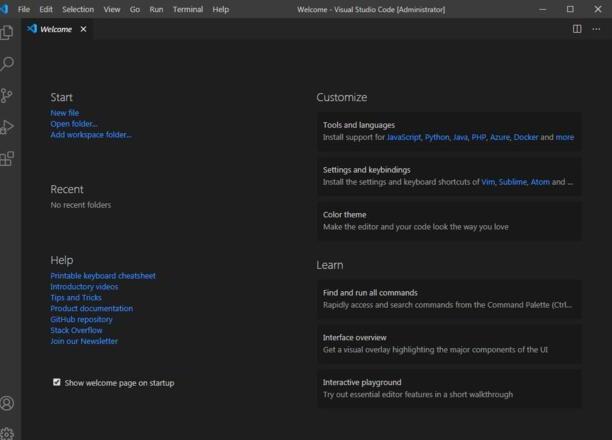Image resolution: width=612 pixels, height=440 pixels.
Task: Open the Interface overview card
Action: pos(449,344)
